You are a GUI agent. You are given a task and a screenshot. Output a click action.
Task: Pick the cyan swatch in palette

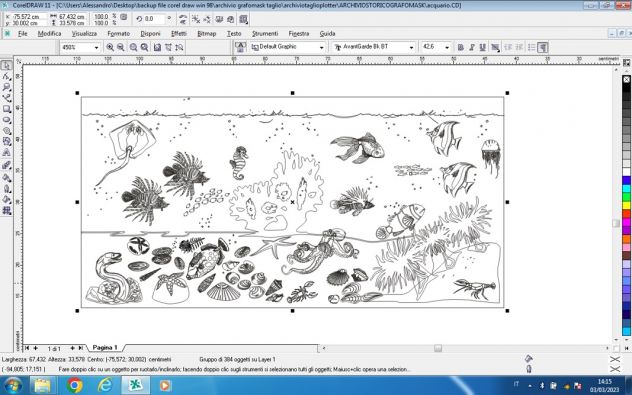626,189
